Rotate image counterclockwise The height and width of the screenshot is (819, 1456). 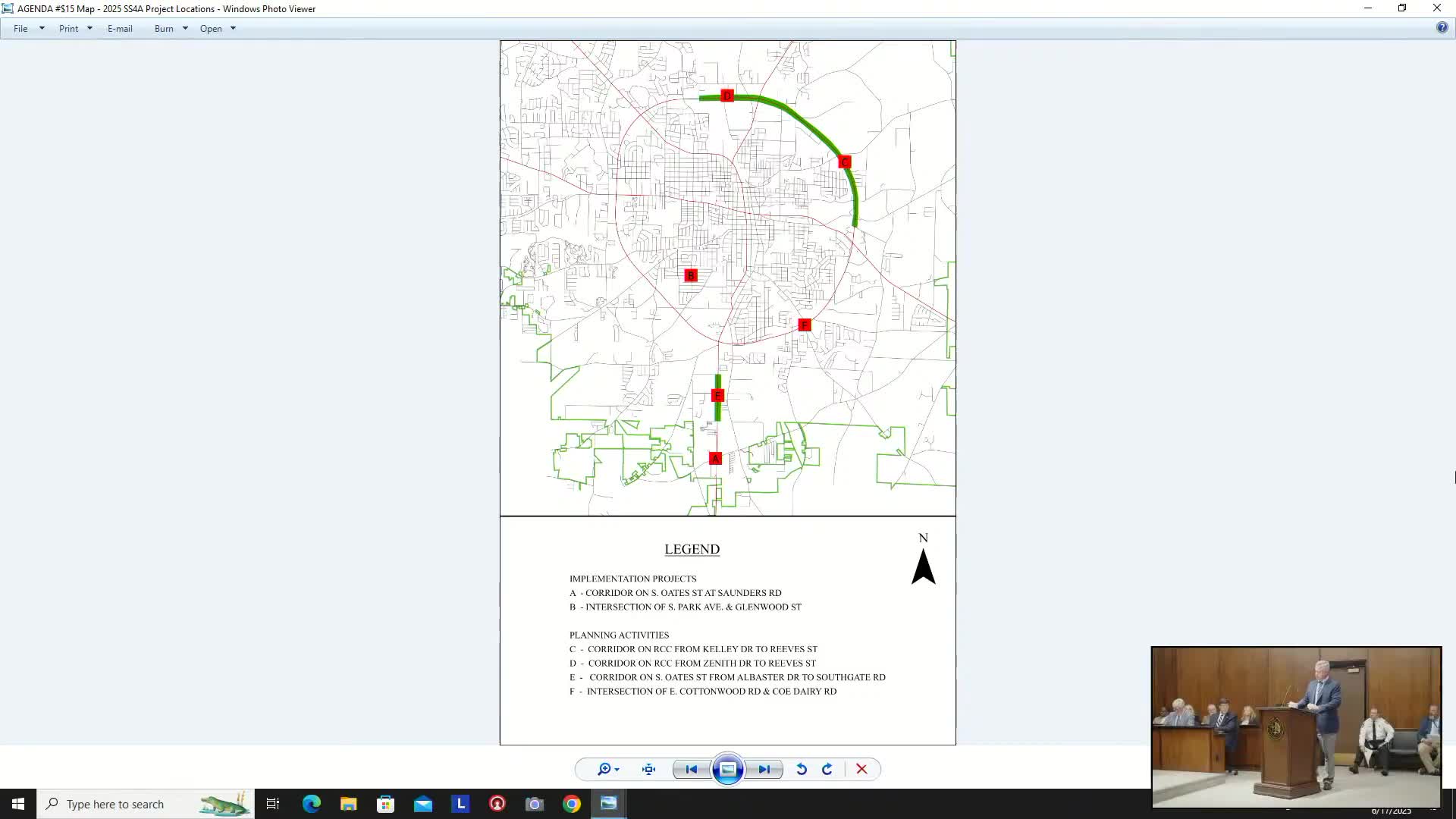click(x=802, y=769)
